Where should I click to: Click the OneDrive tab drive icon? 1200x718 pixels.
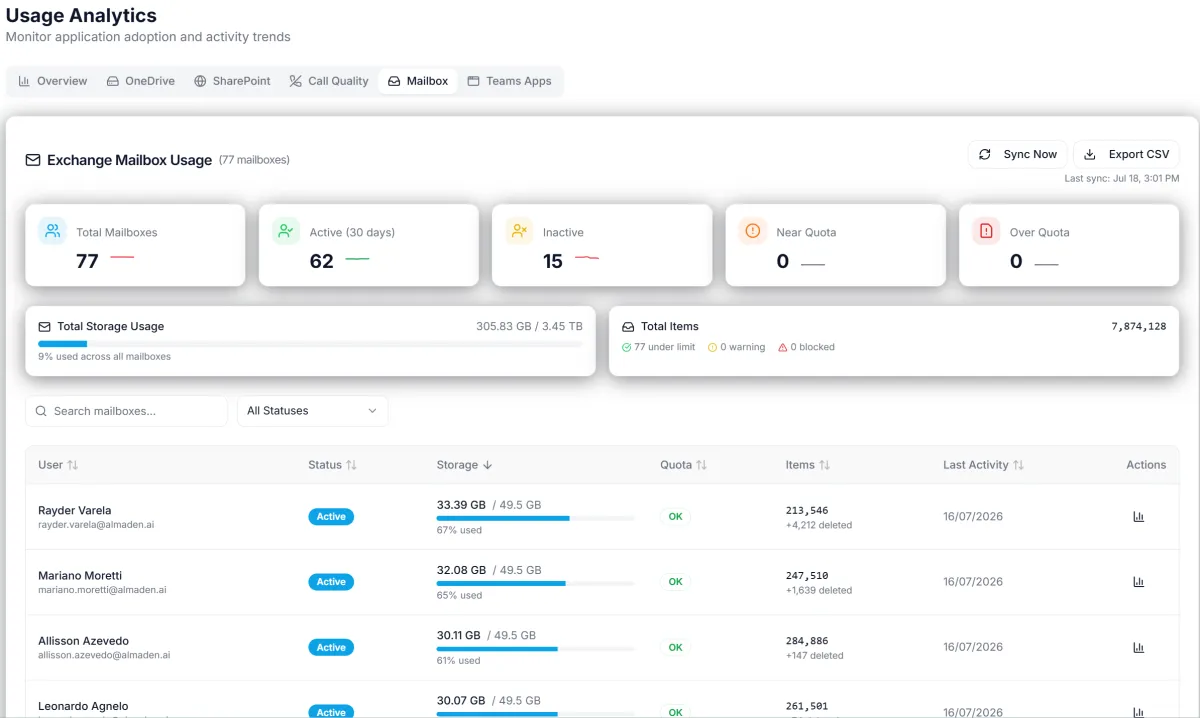coord(113,81)
